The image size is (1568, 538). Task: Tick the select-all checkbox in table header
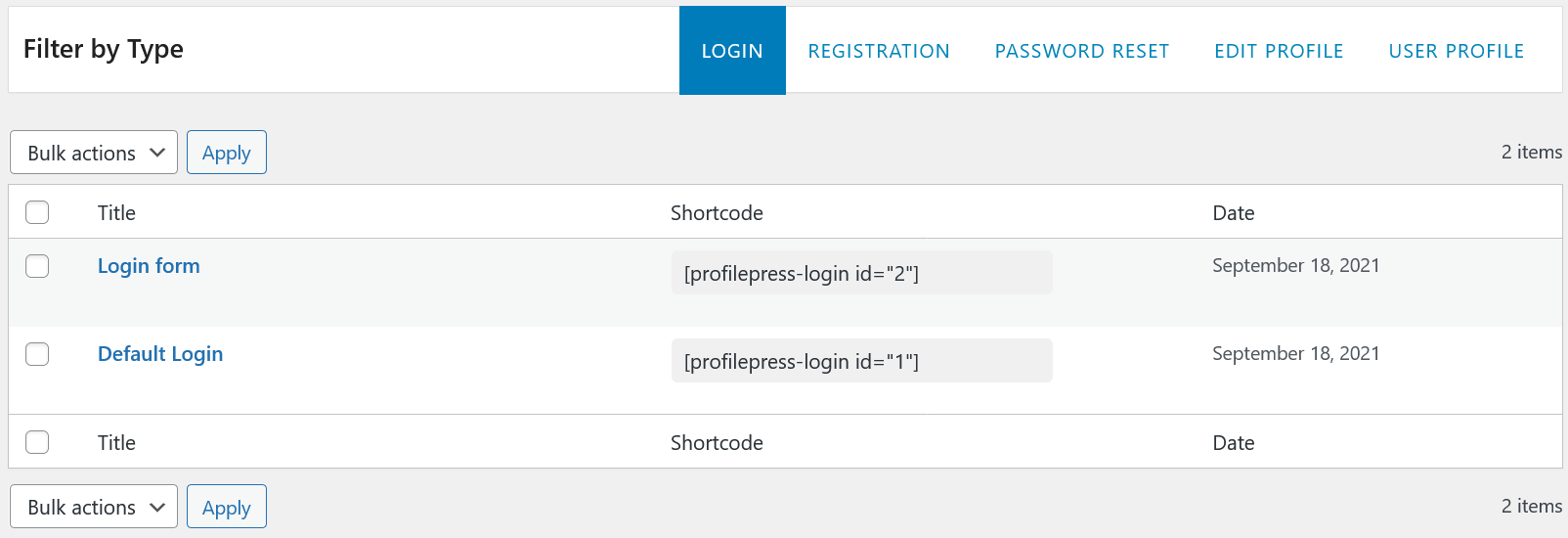point(37,212)
